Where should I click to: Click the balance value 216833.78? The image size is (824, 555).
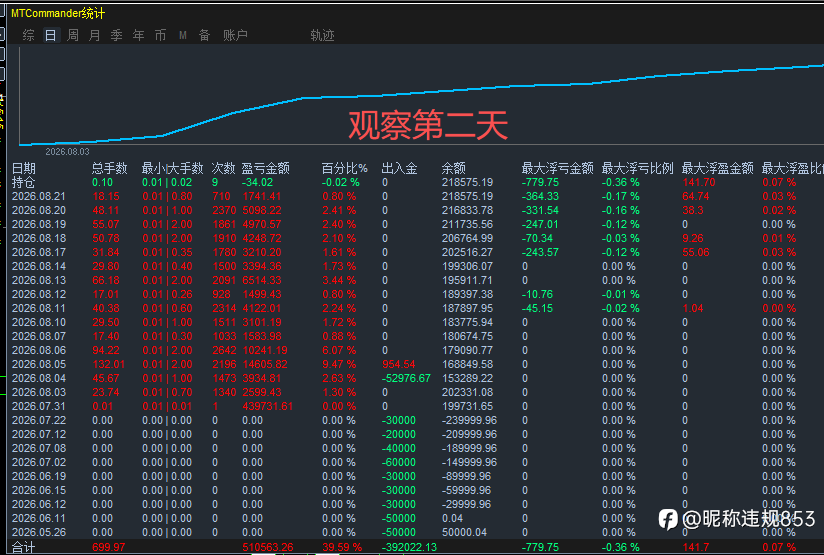click(x=467, y=210)
